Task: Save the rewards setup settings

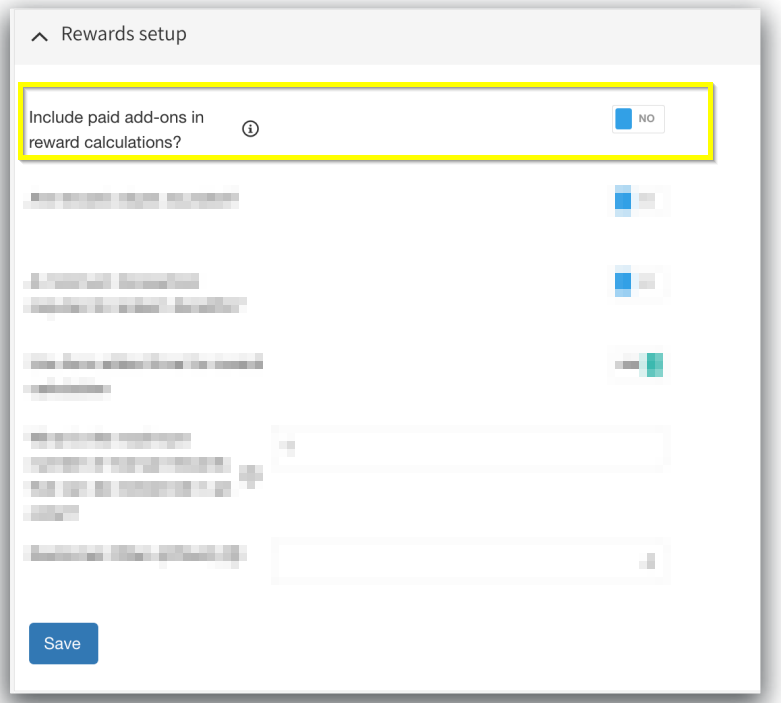Action: coord(63,643)
